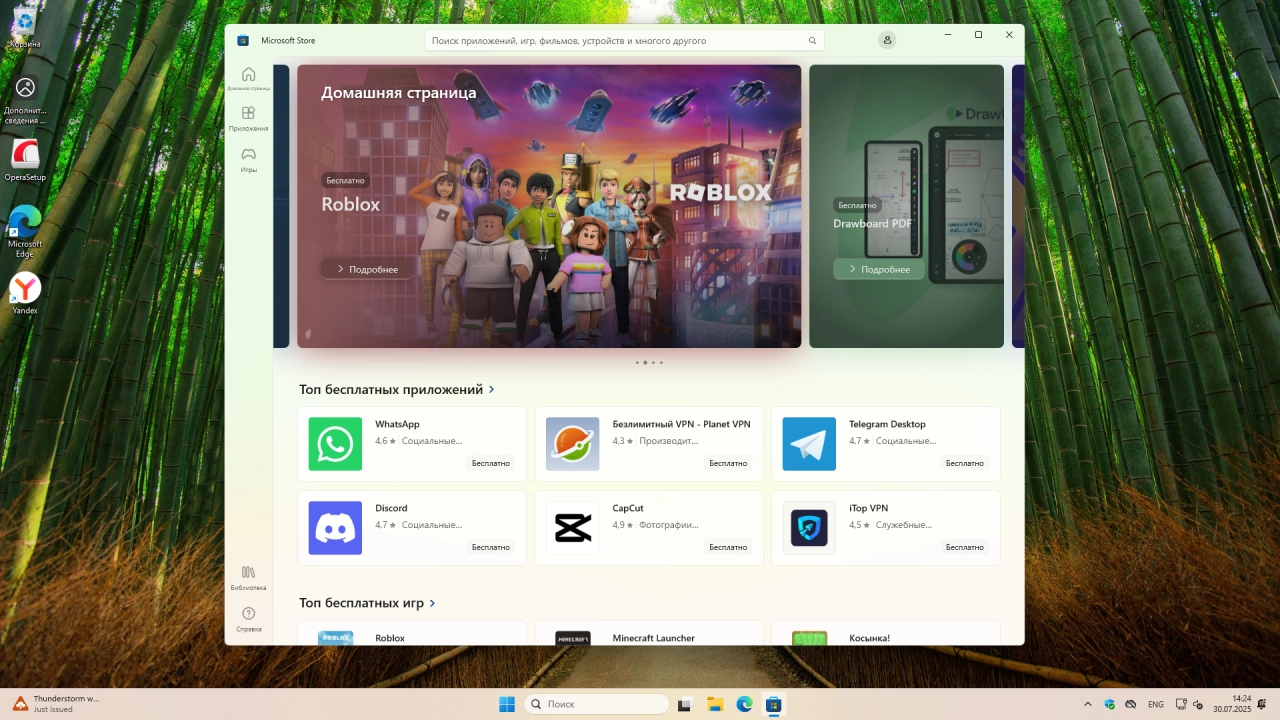This screenshot has width=1280, height=720.
Task: Open Дополнительные сведения desktop shortcut
Action: tap(25, 101)
